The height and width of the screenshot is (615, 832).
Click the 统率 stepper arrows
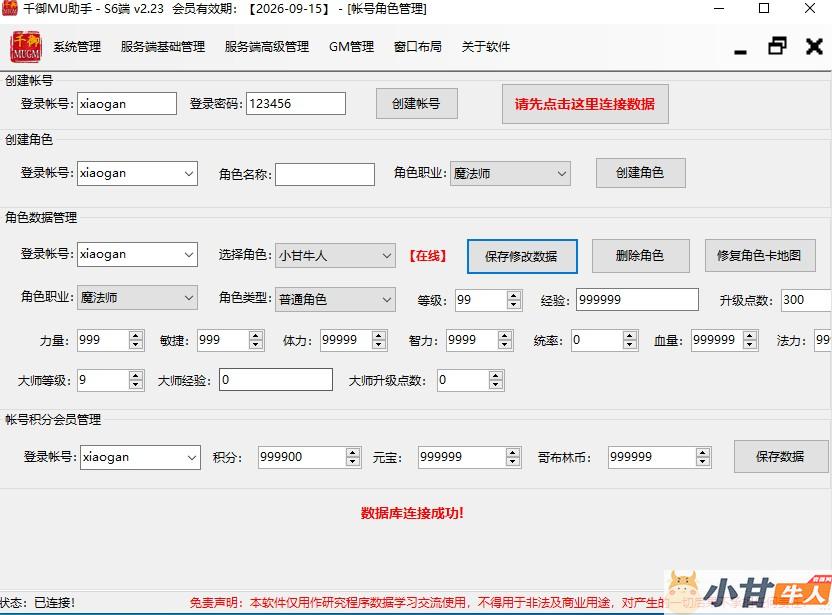coord(630,340)
